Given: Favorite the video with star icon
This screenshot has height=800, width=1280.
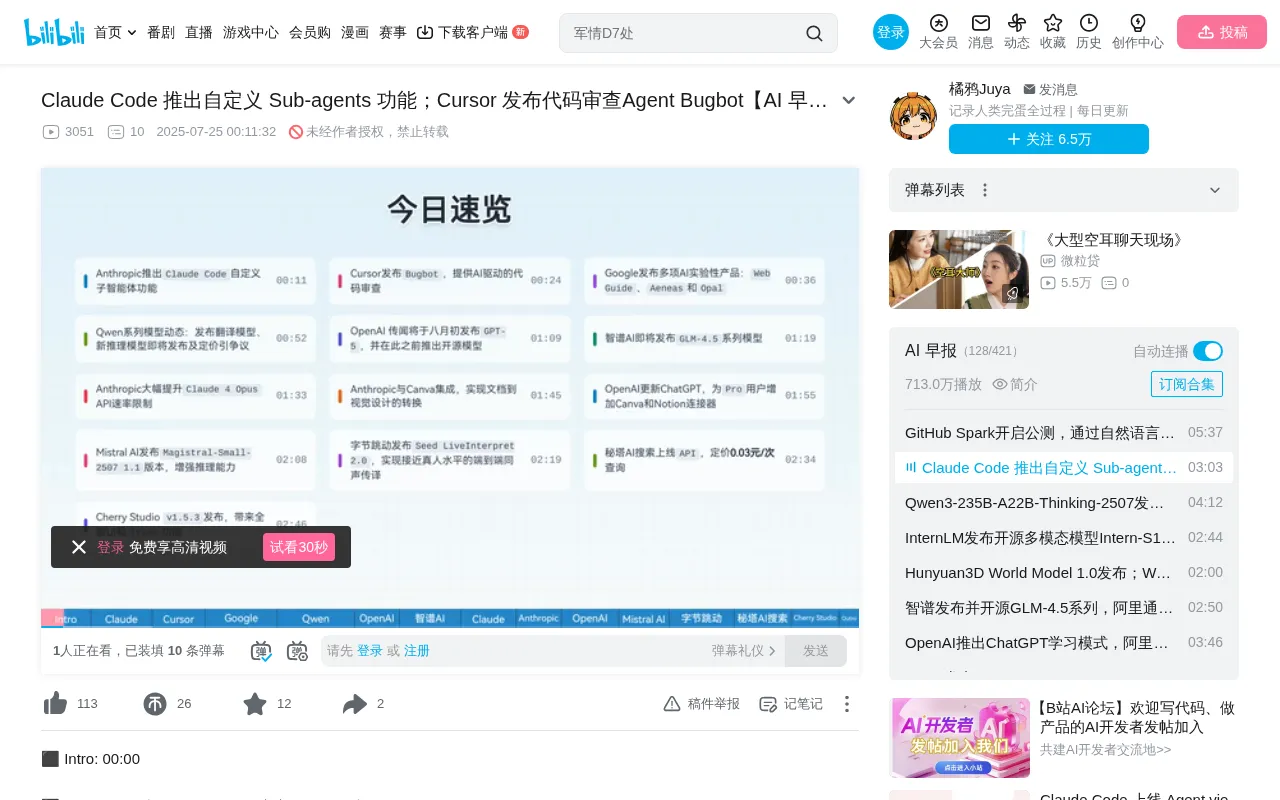Looking at the screenshot, I should (x=255, y=704).
